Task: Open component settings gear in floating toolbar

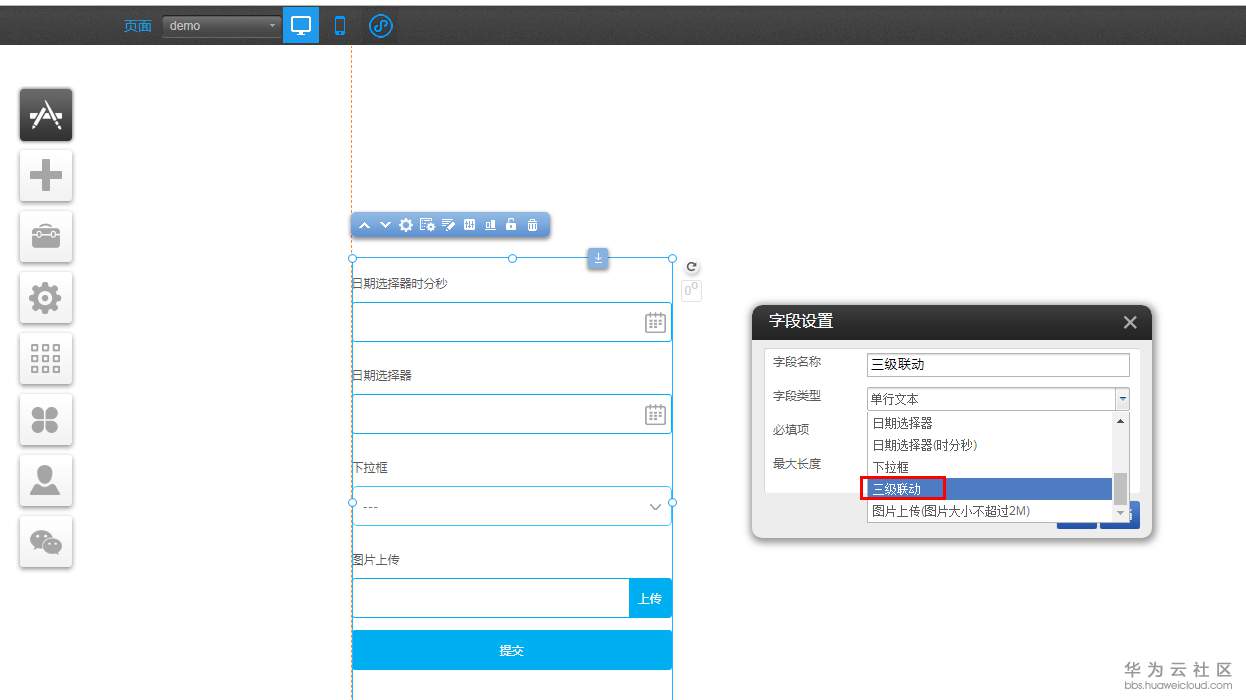Action: coord(406,225)
